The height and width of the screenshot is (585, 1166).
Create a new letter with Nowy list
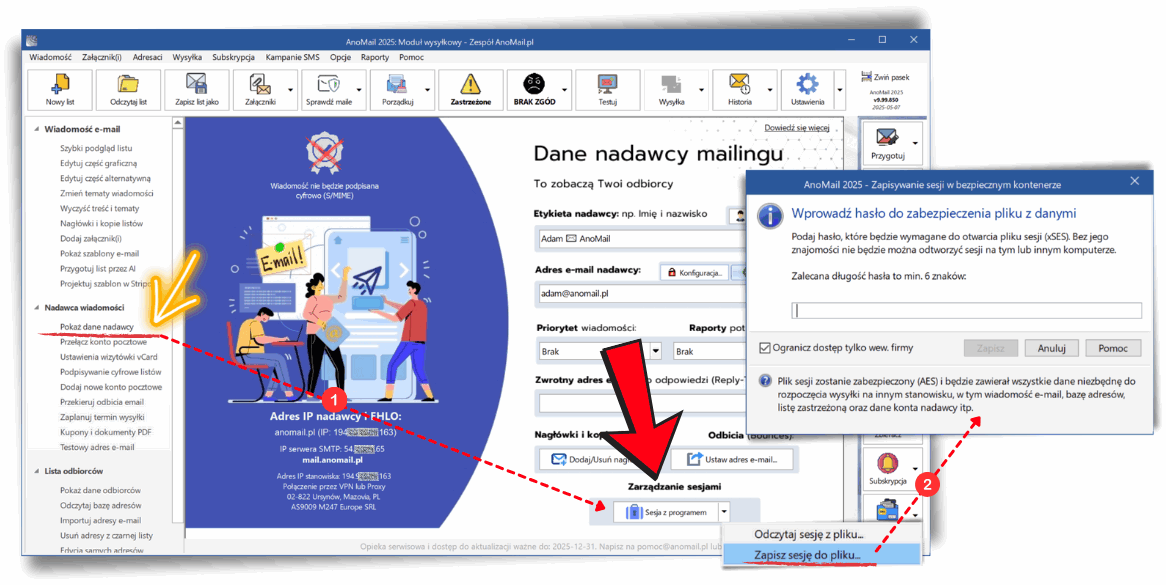point(59,90)
